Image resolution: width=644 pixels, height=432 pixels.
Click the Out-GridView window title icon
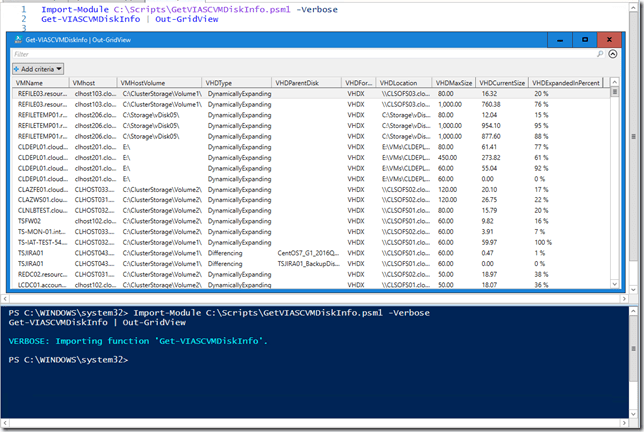tap(17, 38)
